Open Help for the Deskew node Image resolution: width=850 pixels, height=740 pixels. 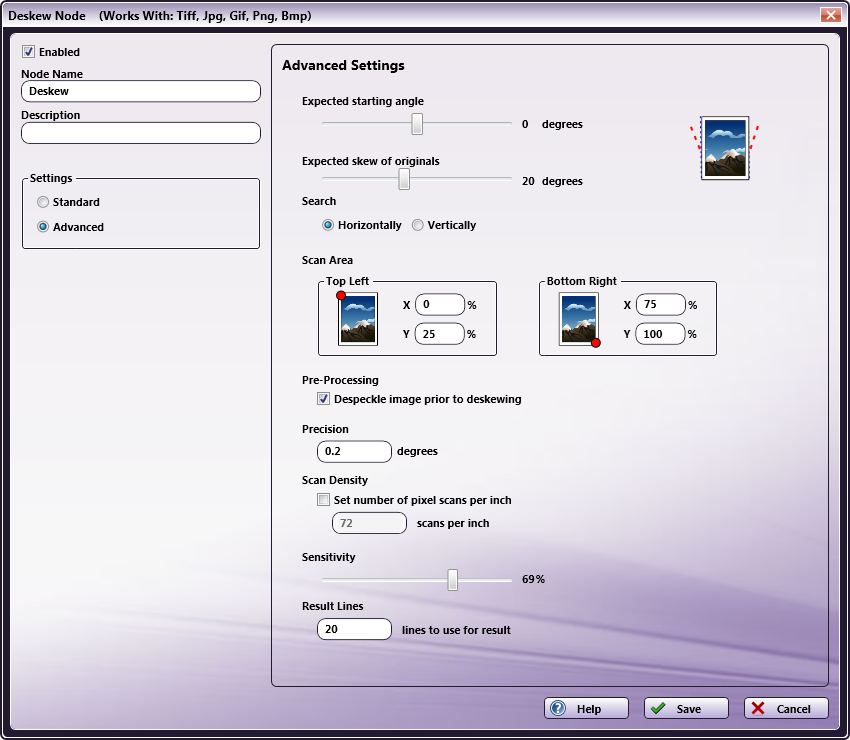(587, 709)
